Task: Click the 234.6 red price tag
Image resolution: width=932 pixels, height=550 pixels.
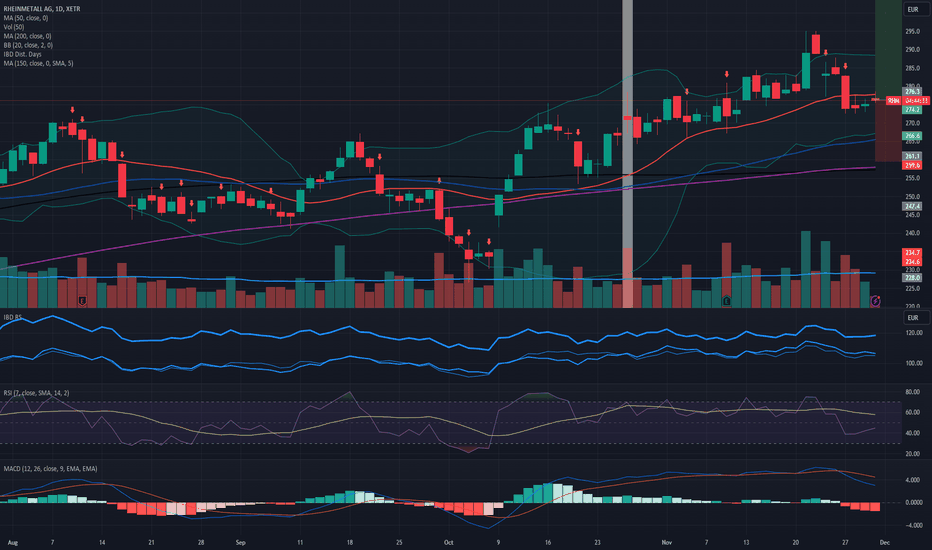Action: pyautogui.click(x=912, y=262)
